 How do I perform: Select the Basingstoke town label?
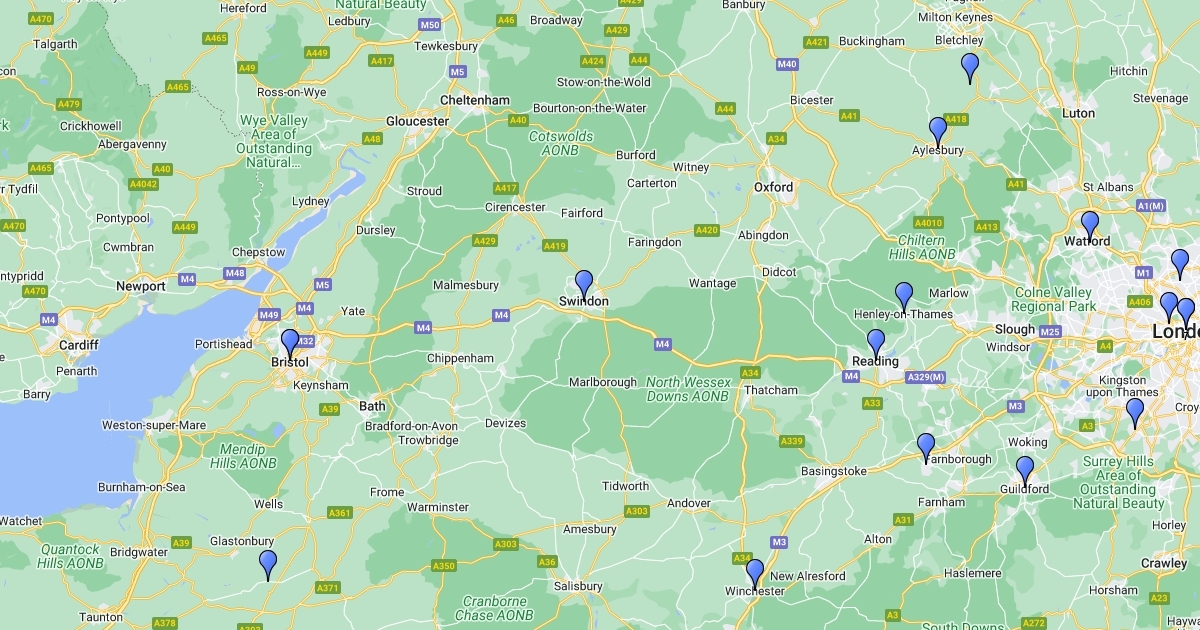(x=834, y=470)
